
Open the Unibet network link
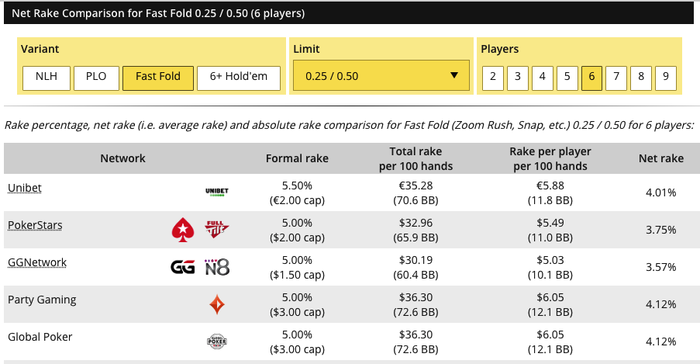point(25,188)
